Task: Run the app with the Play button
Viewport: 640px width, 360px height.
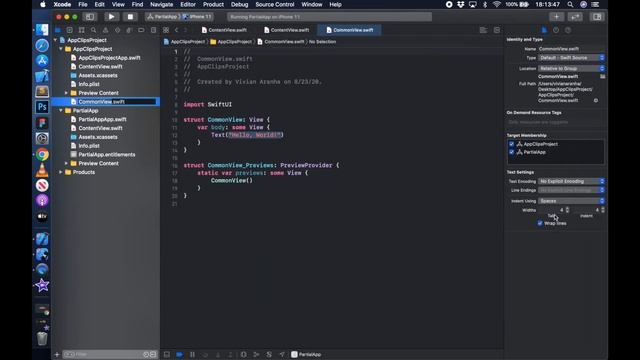Action: (111, 17)
